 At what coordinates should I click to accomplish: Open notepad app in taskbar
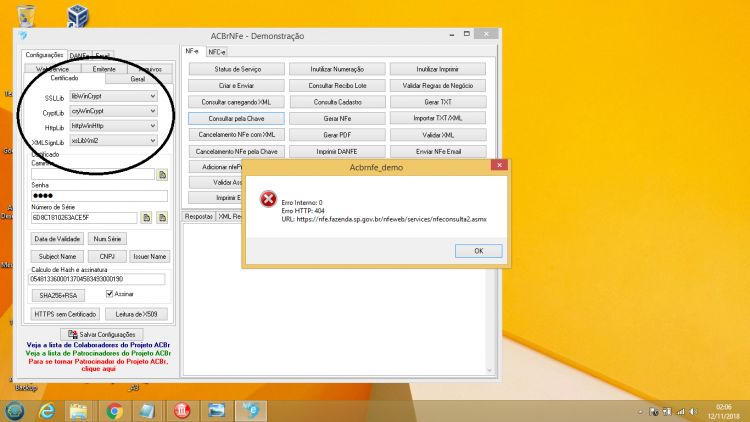click(x=147, y=411)
